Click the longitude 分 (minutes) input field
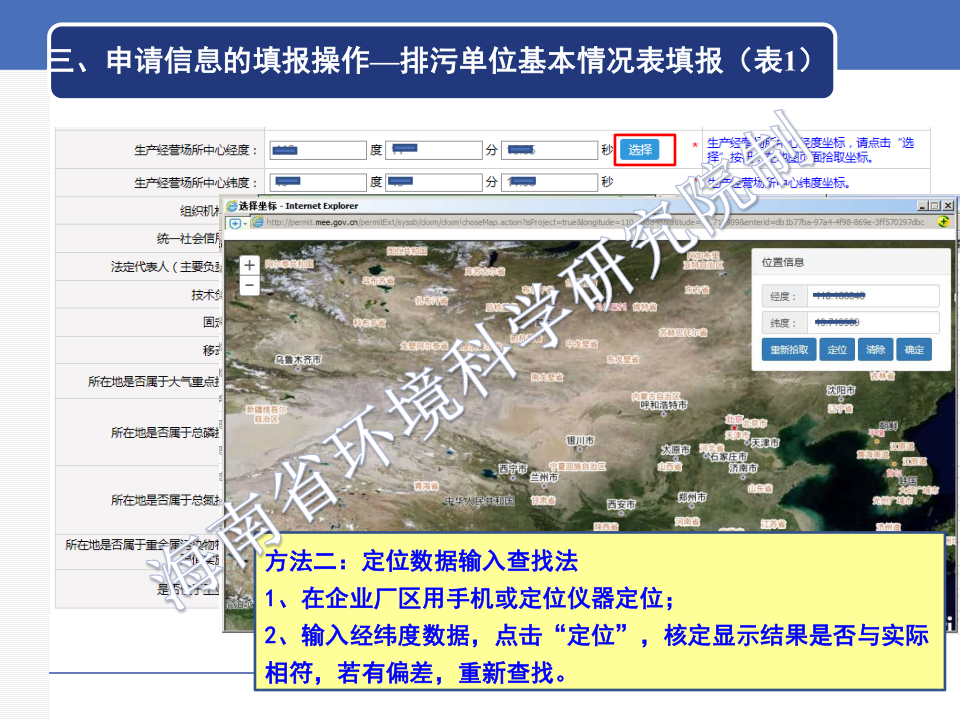 coord(433,150)
